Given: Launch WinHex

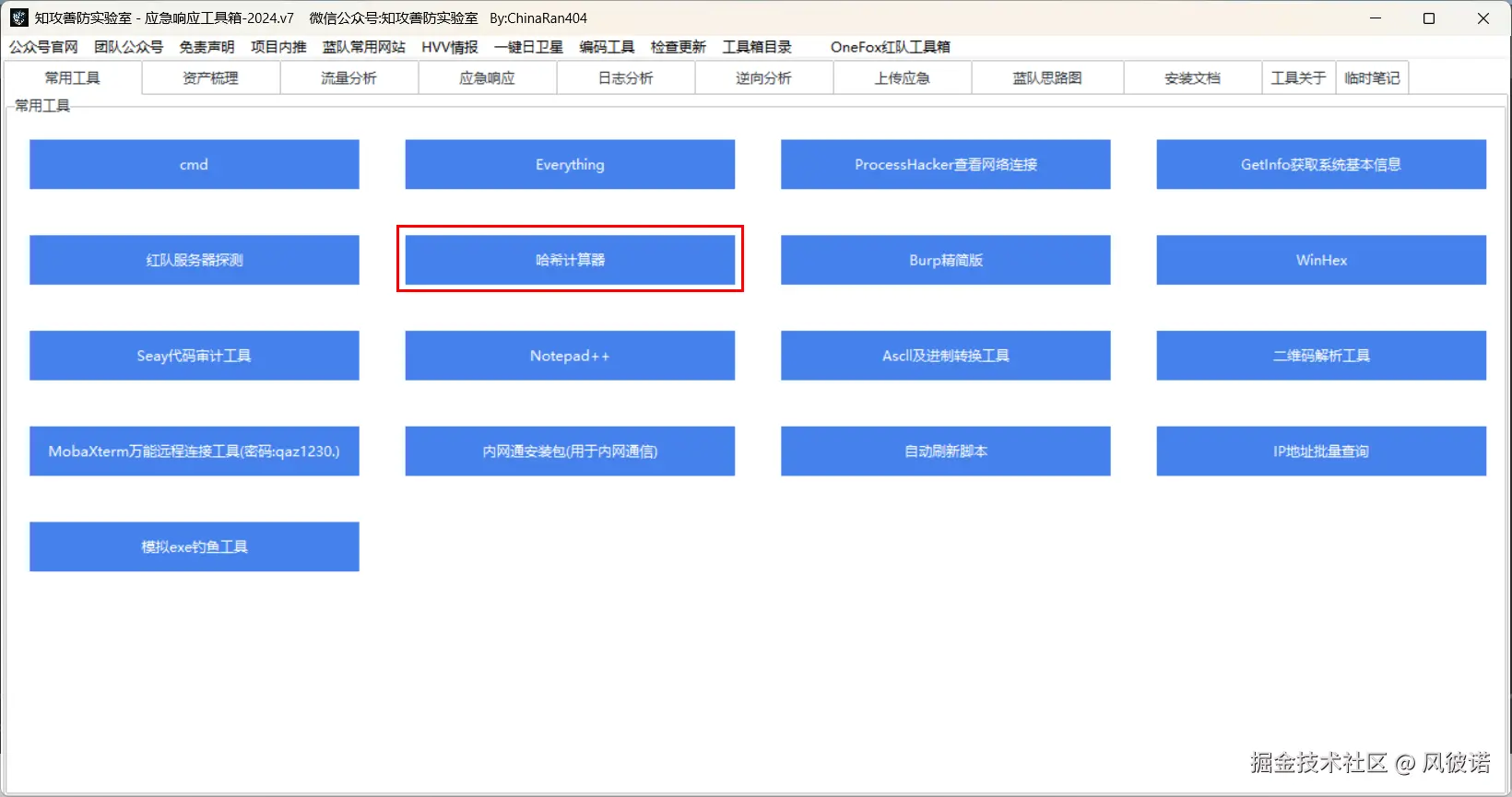Looking at the screenshot, I should coord(1321,260).
